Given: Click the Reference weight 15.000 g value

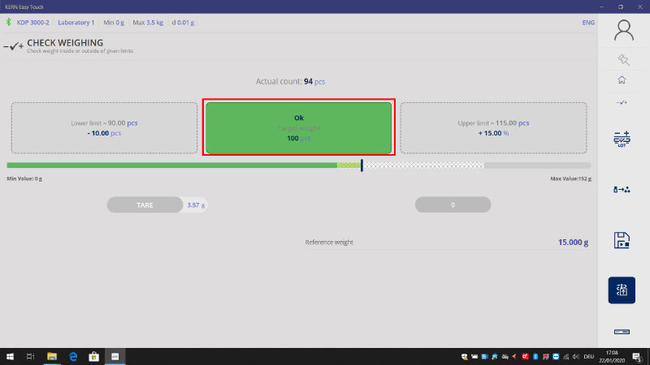Looking at the screenshot, I should point(573,242).
